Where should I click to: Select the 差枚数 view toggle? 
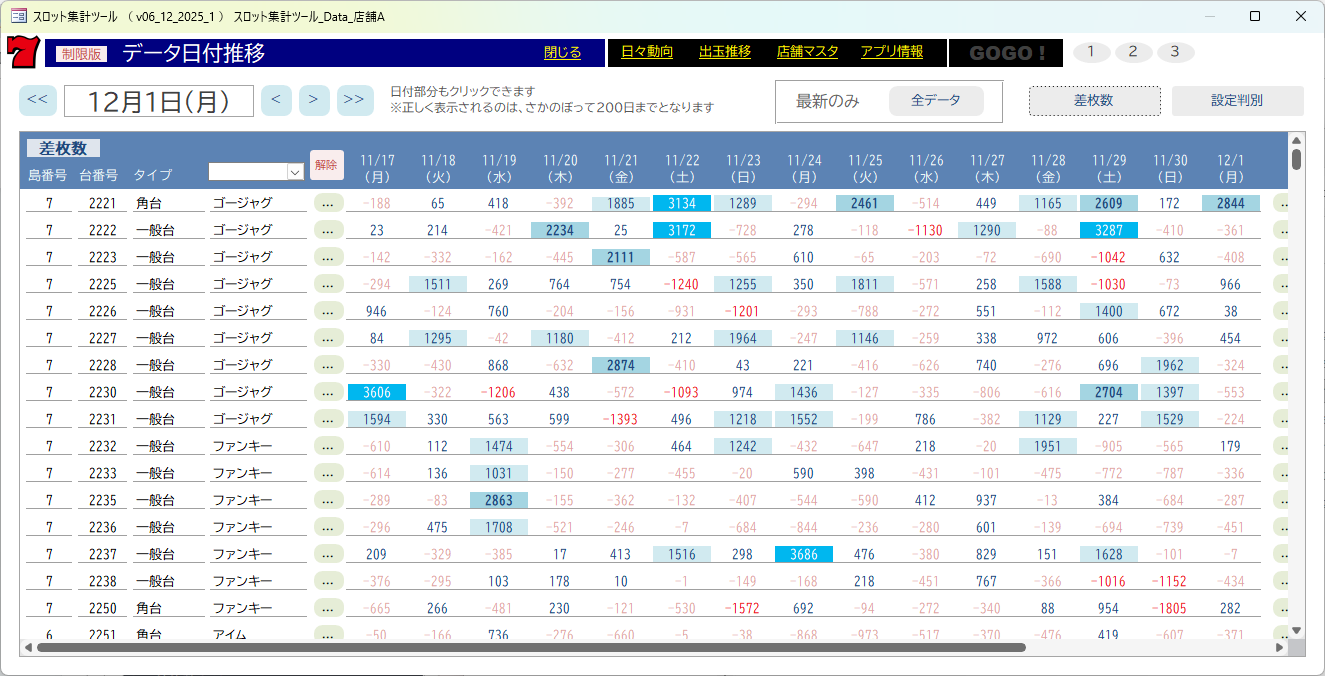[x=1094, y=101]
